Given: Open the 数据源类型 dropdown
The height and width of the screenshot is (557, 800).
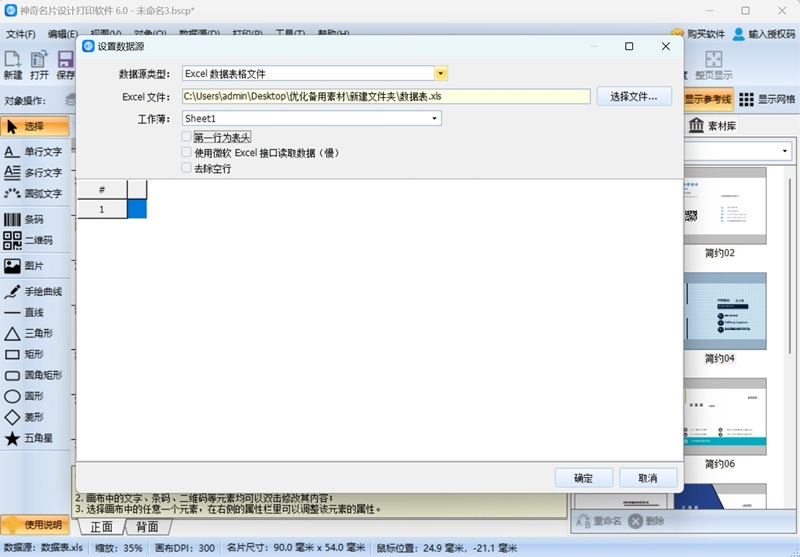Looking at the screenshot, I should [440, 74].
